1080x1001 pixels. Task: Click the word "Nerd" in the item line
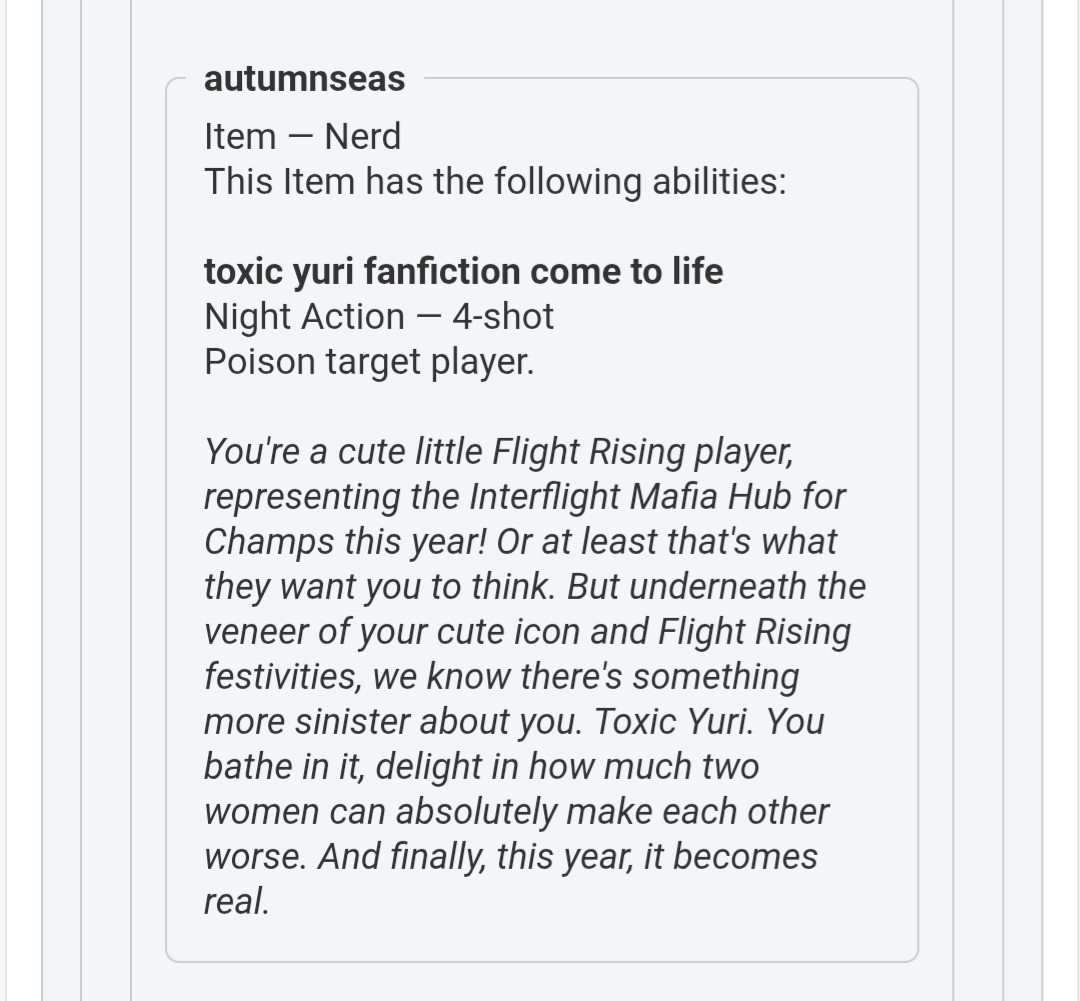click(x=362, y=137)
